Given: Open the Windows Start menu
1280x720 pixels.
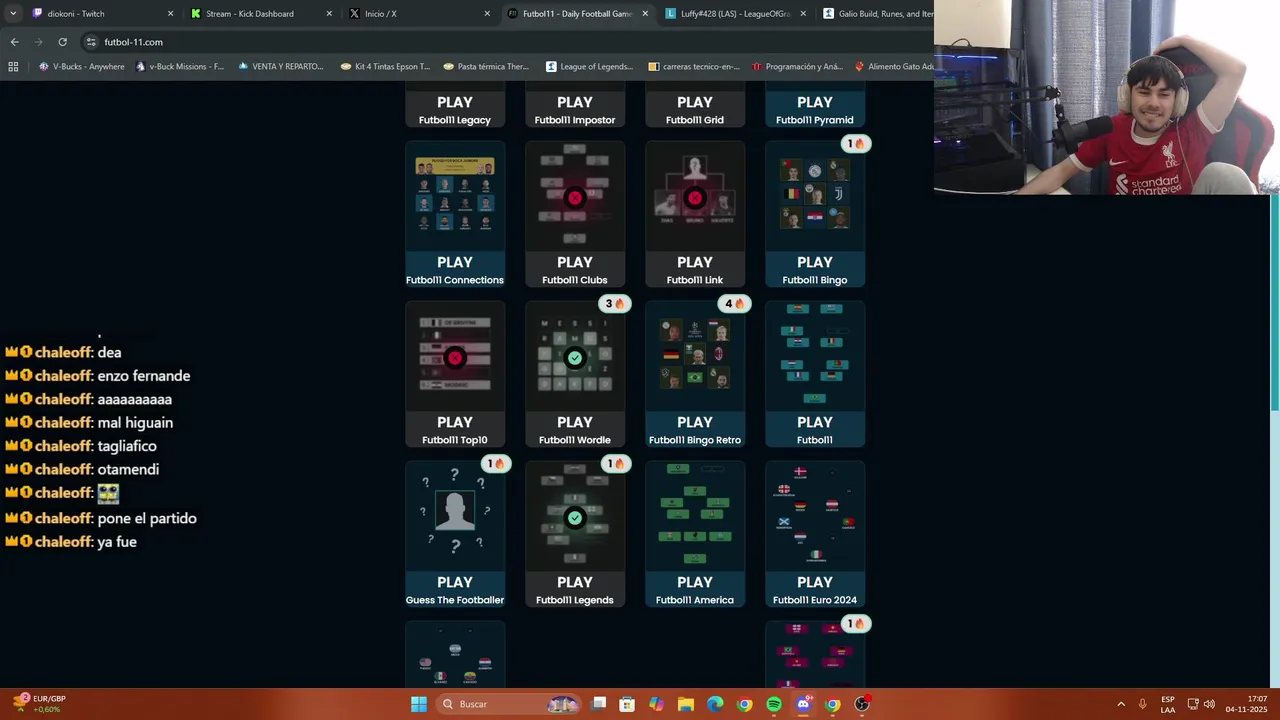Looking at the screenshot, I should coord(419,704).
